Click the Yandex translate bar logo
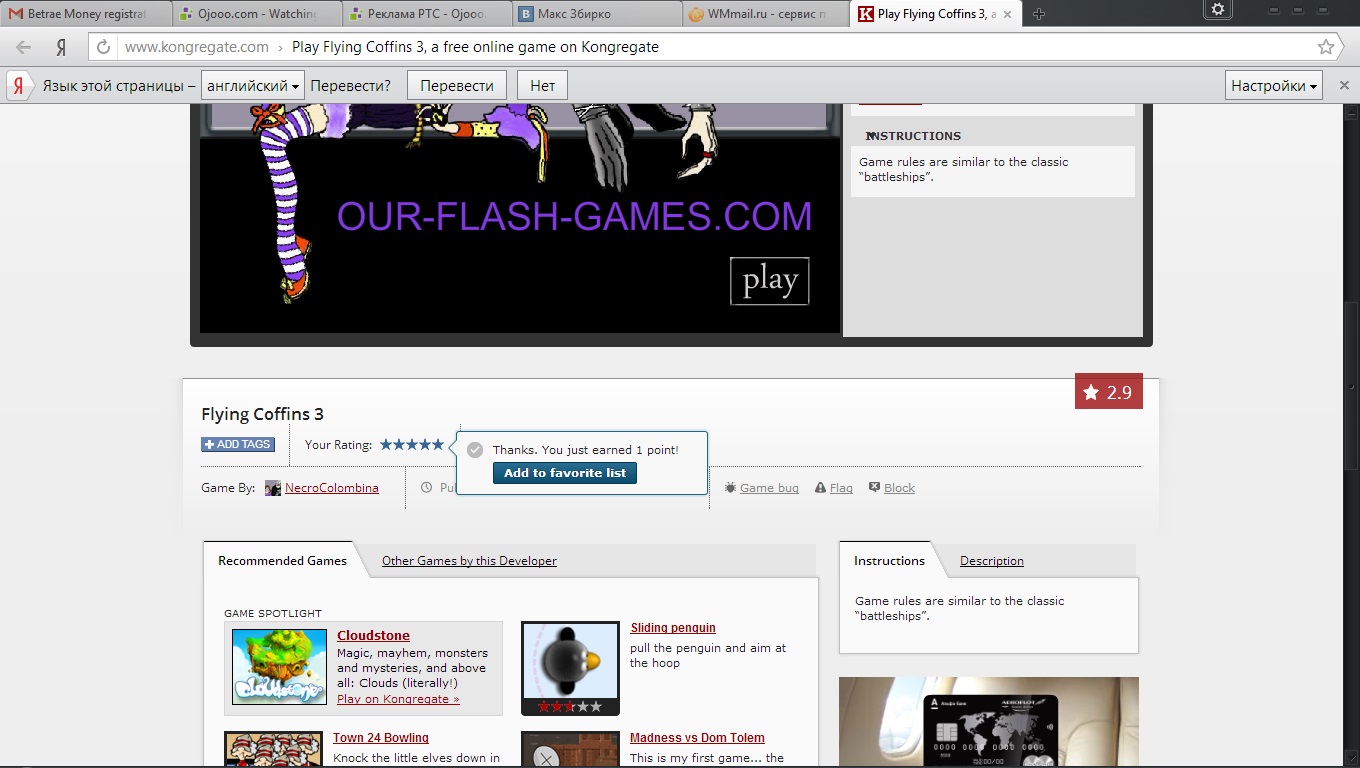Image resolution: width=1360 pixels, height=768 pixels. tap(18, 86)
